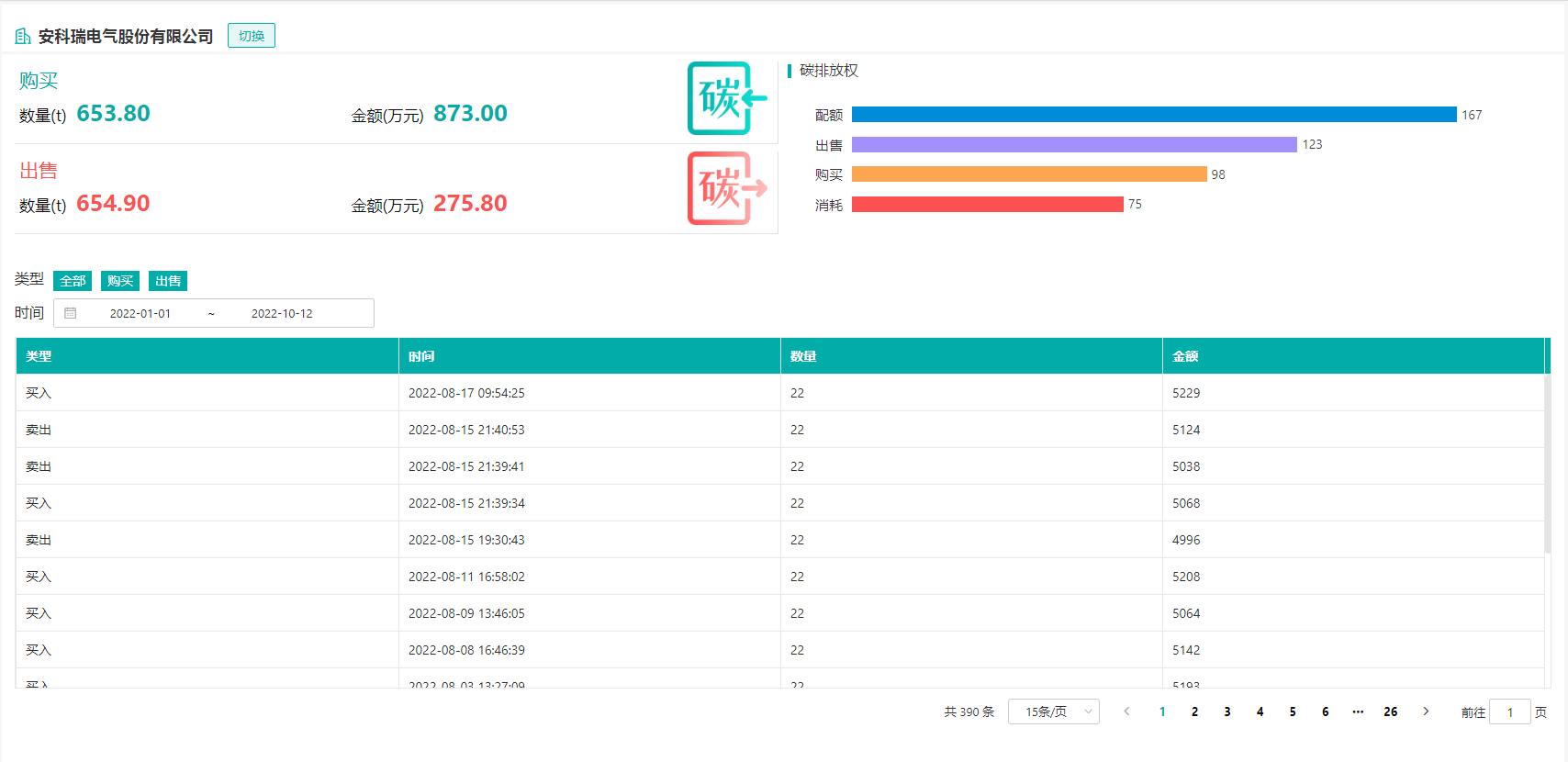Click the pagination ellipsis for more pages
The image size is (1568, 762).
coord(1358,712)
